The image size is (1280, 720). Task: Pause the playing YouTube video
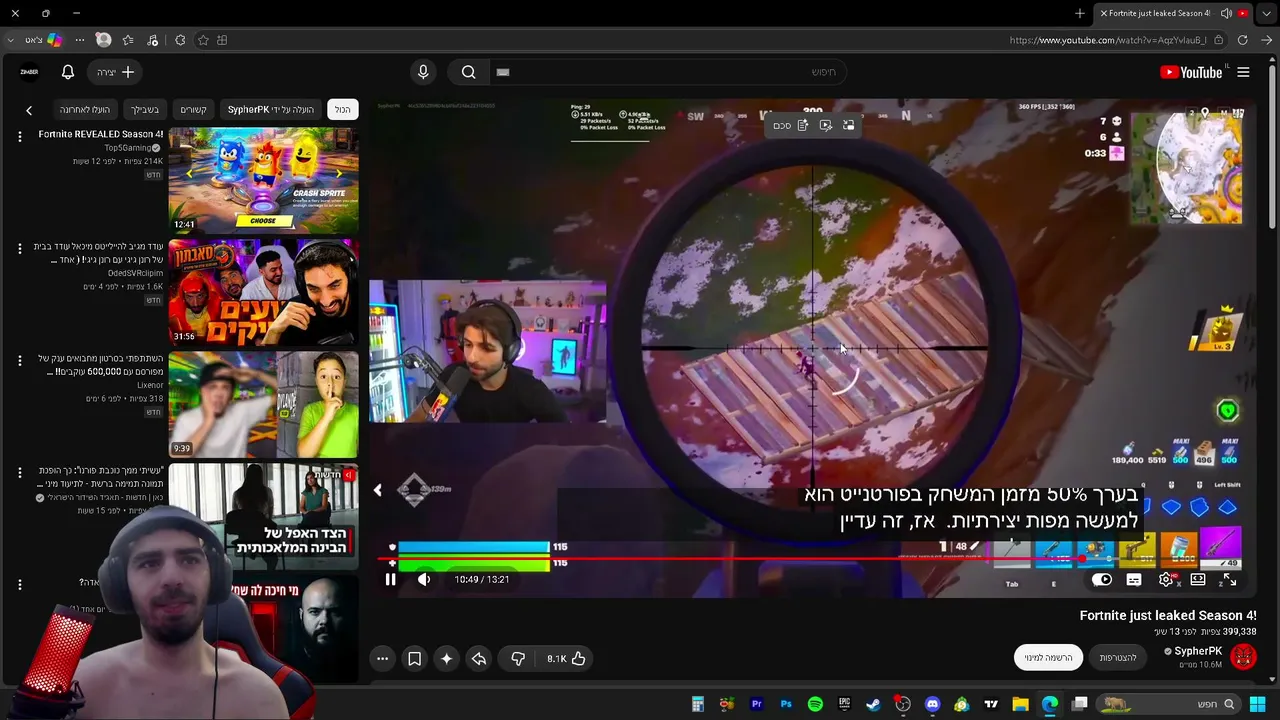click(x=390, y=580)
